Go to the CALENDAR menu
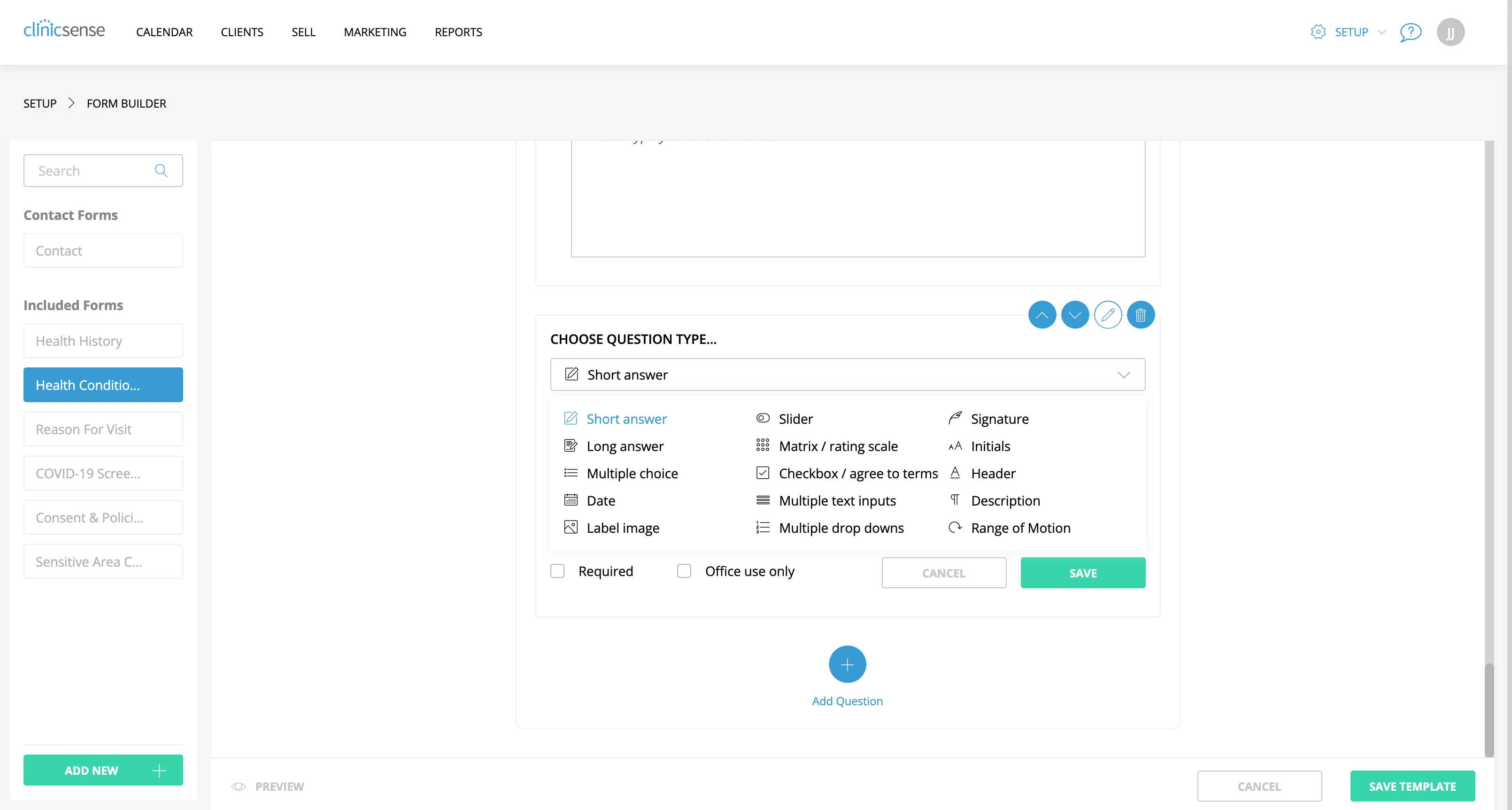Image resolution: width=1512 pixels, height=810 pixels. click(x=164, y=32)
